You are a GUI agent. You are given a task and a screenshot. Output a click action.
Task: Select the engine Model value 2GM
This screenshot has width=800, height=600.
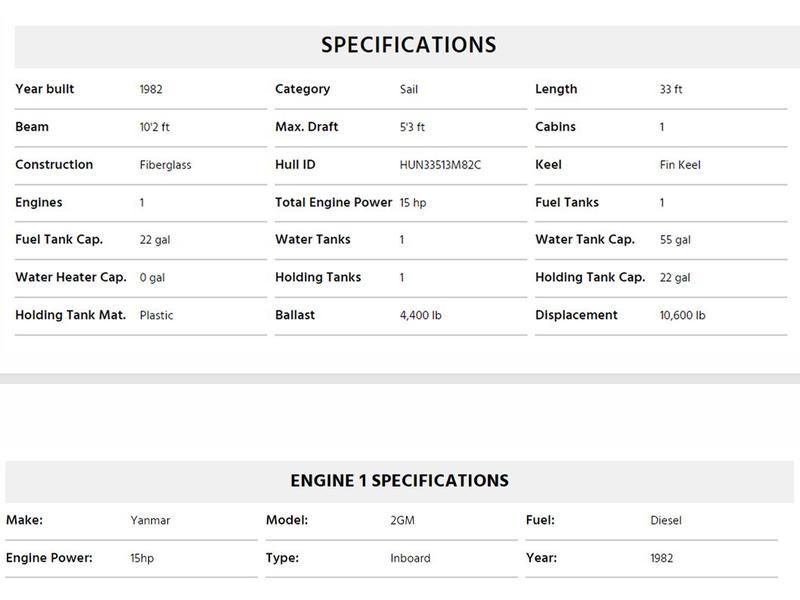402,520
